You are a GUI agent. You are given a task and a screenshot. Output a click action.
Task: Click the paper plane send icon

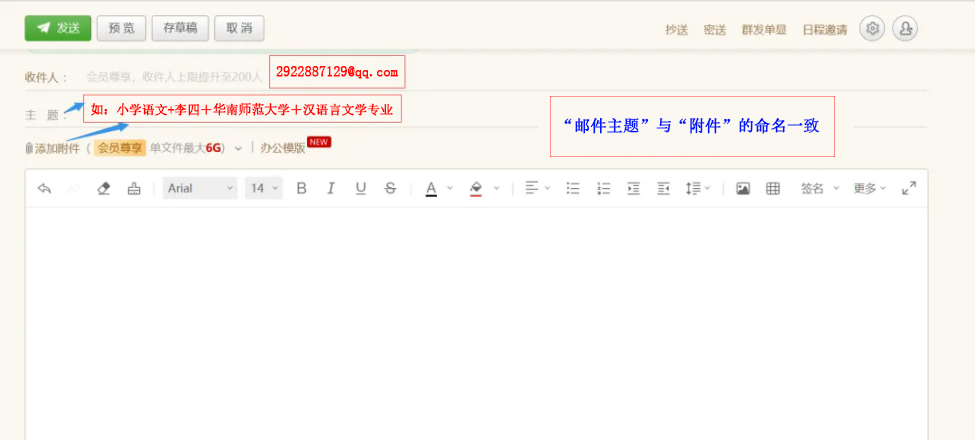point(43,29)
